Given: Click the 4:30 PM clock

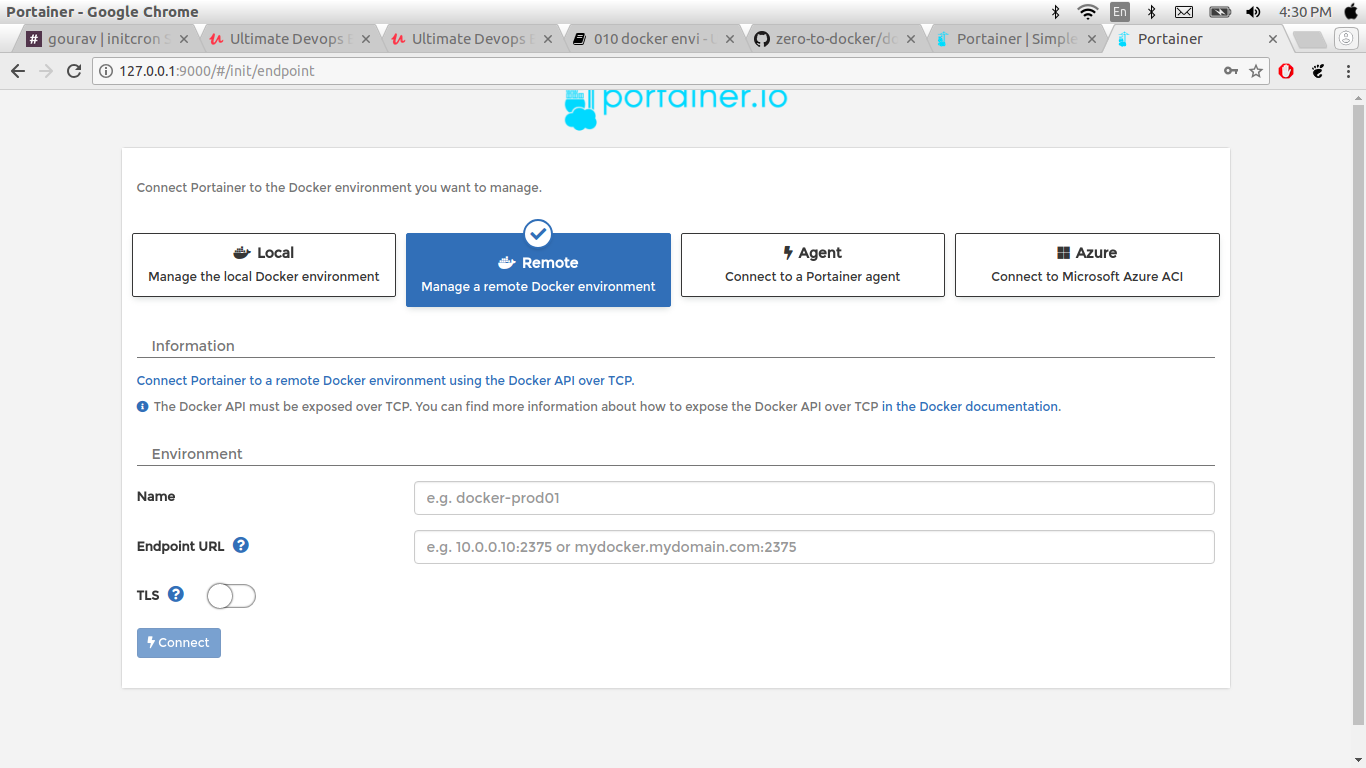Looking at the screenshot, I should tap(1305, 12).
